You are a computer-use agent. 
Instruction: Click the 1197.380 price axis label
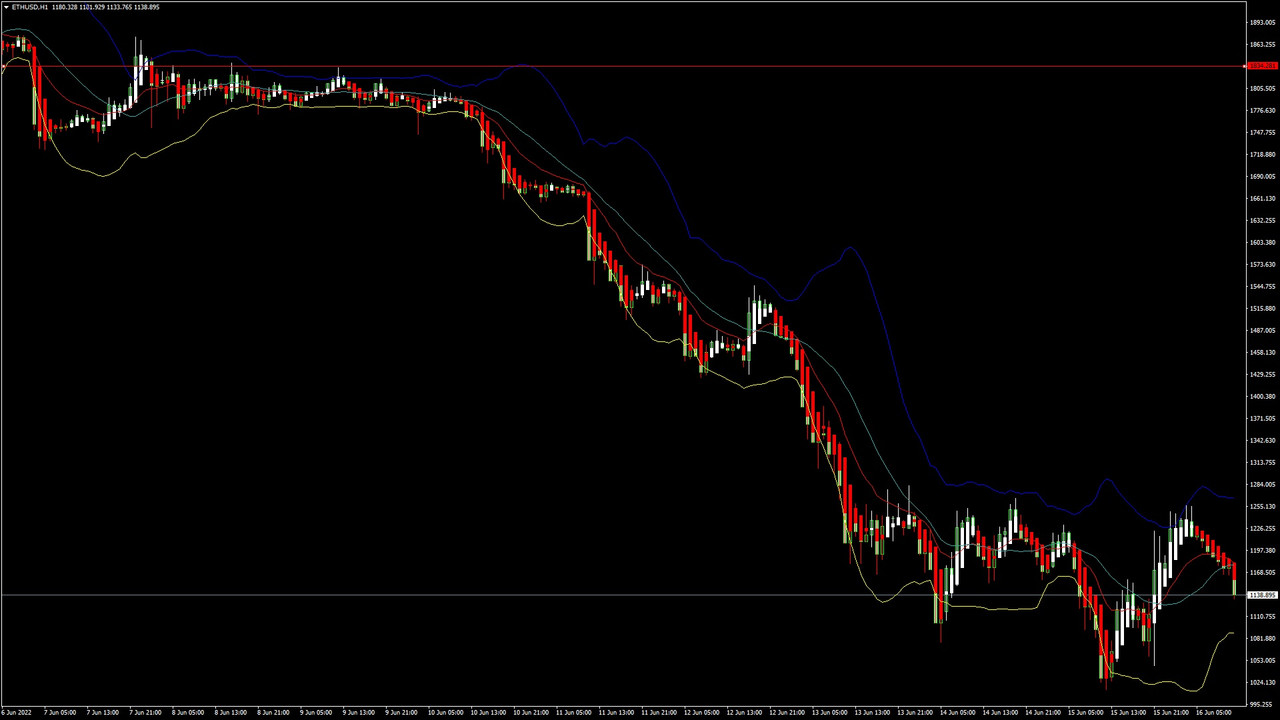coord(1262,550)
